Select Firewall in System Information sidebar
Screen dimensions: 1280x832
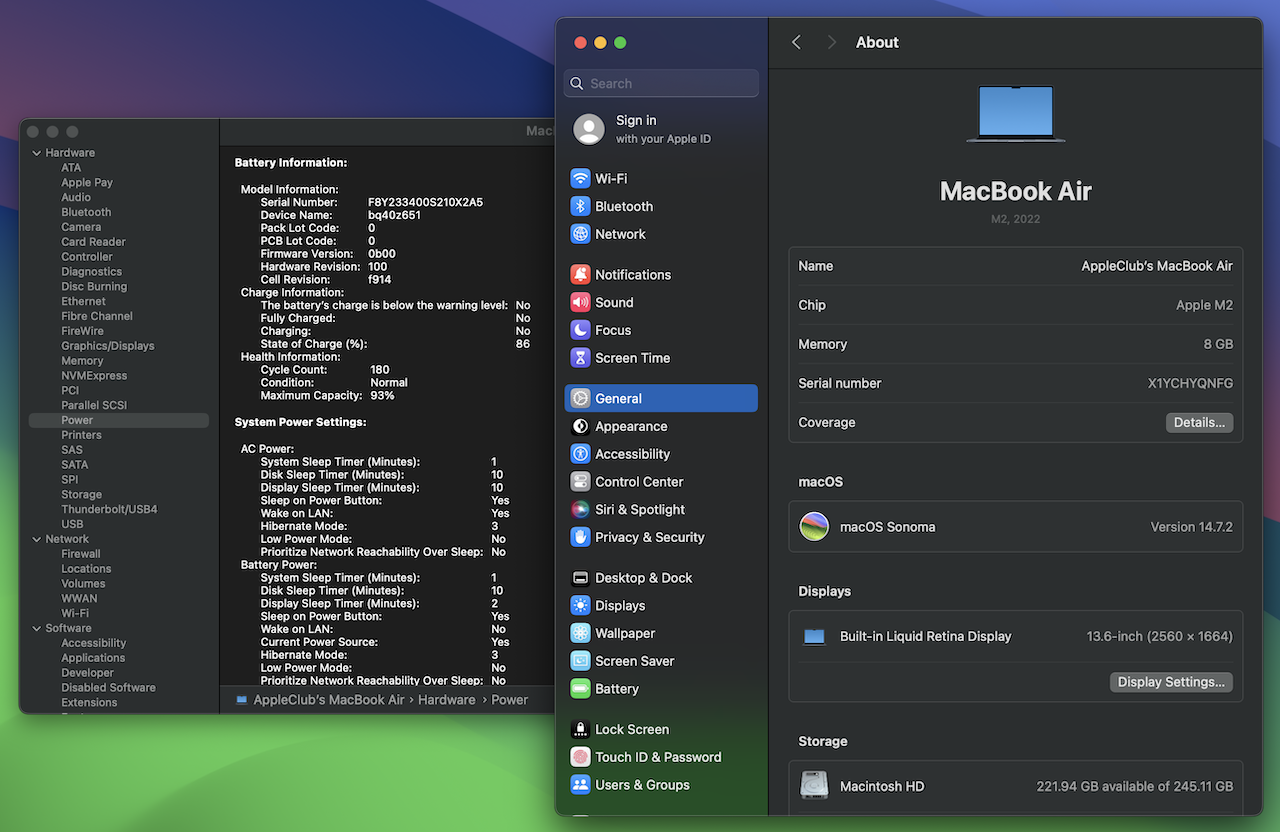tap(81, 554)
